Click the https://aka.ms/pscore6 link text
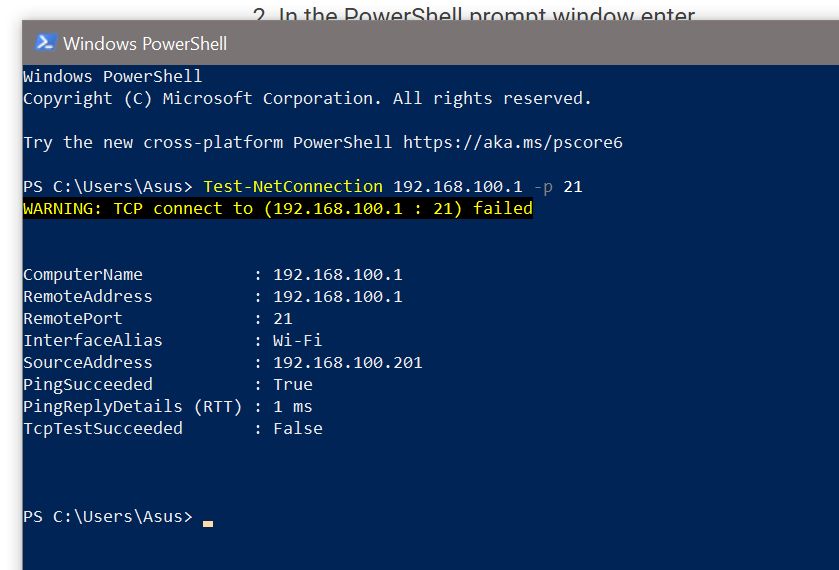 (x=513, y=142)
